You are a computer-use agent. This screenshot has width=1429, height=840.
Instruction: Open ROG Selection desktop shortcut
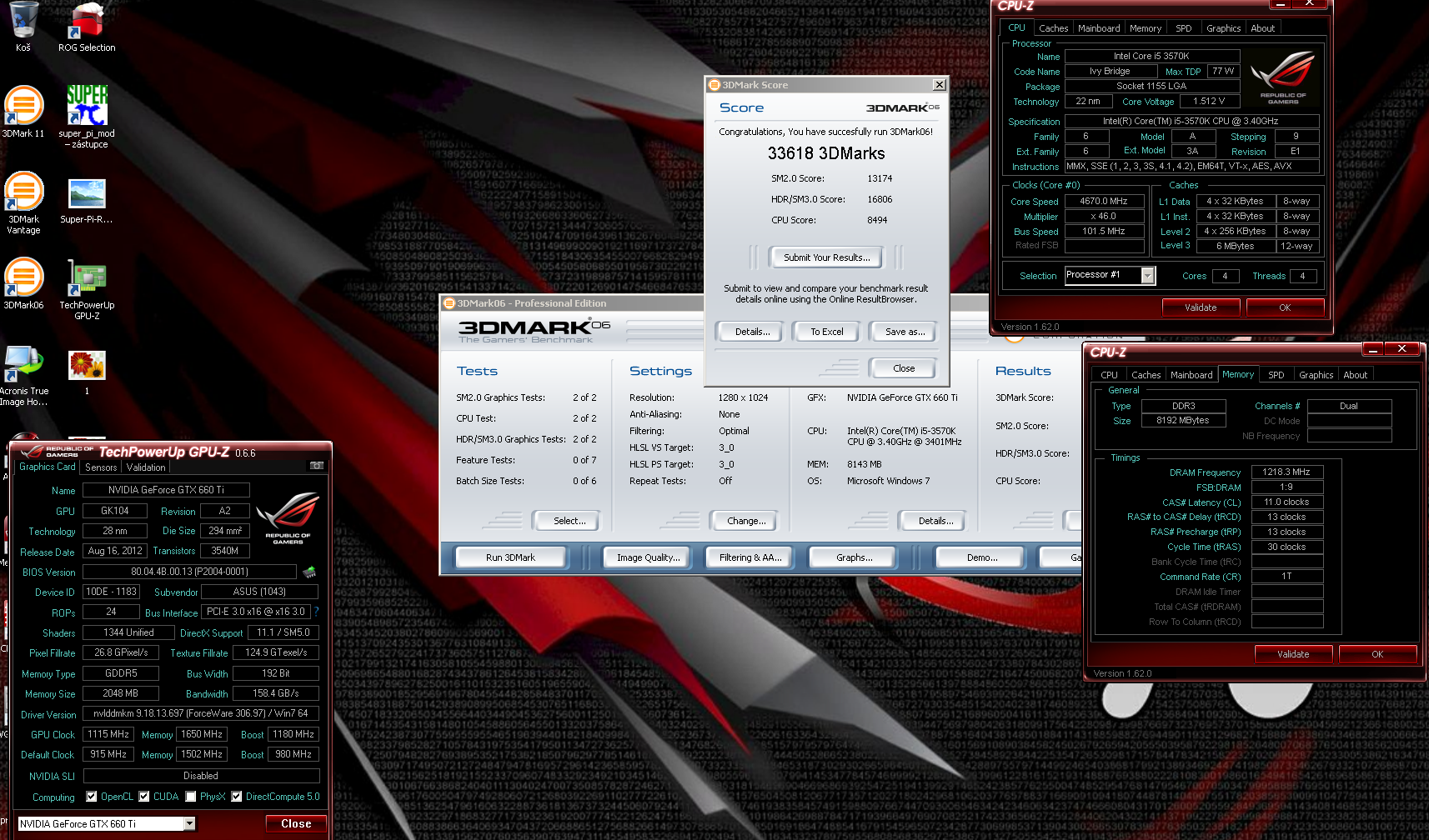pyautogui.click(x=87, y=27)
